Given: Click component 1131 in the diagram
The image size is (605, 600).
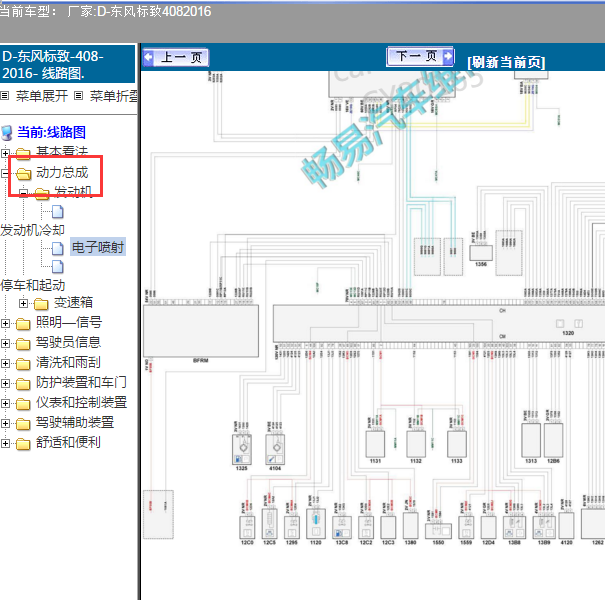Looking at the screenshot, I should tap(375, 444).
